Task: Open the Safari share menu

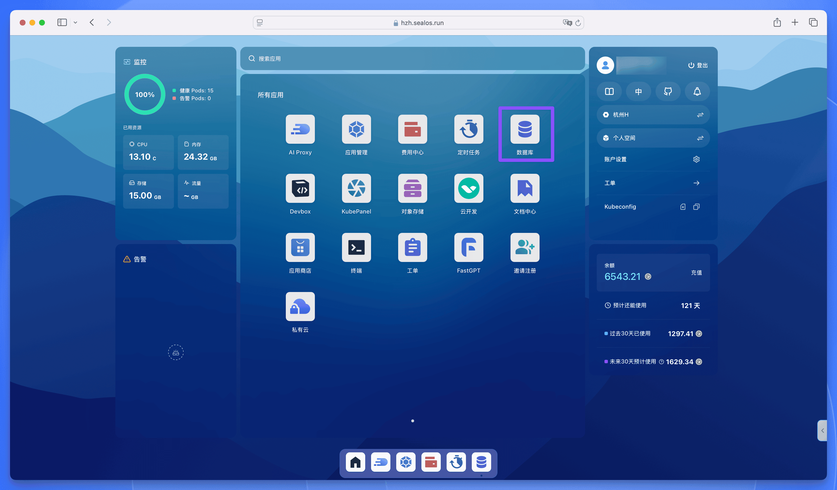Action: 777,22
